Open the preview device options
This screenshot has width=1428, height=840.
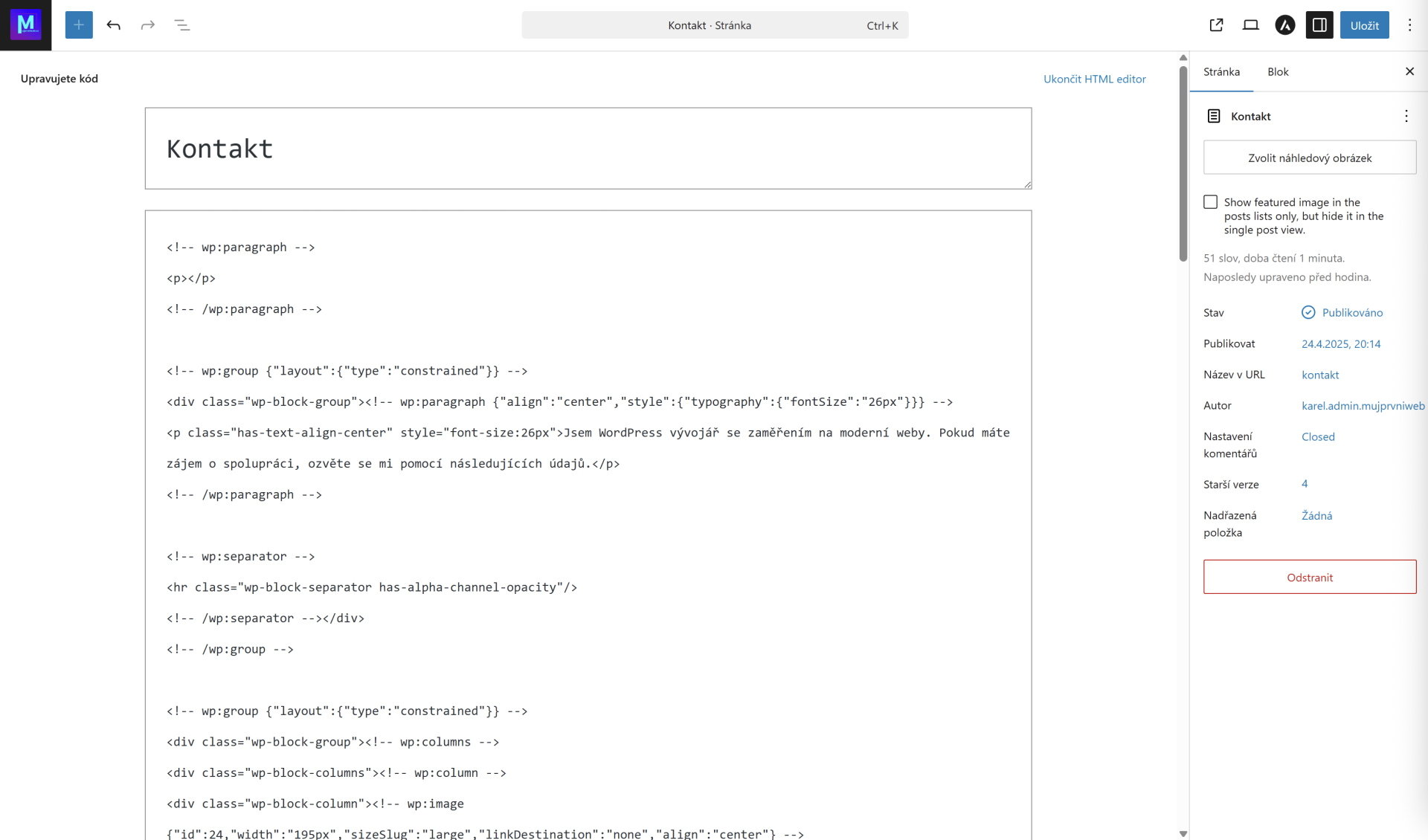coord(1250,25)
